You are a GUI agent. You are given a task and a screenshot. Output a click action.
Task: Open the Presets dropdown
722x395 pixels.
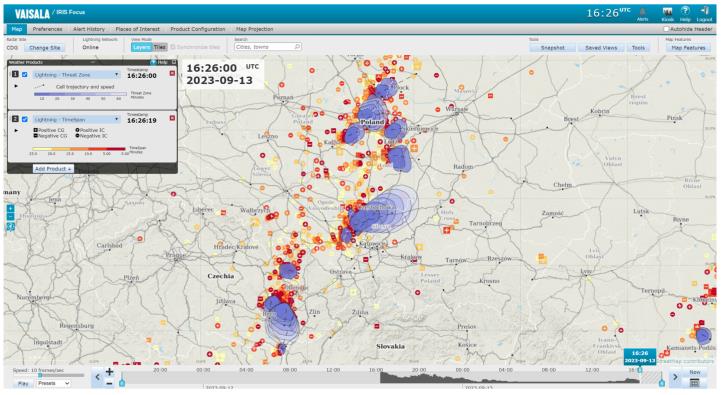(x=53, y=383)
